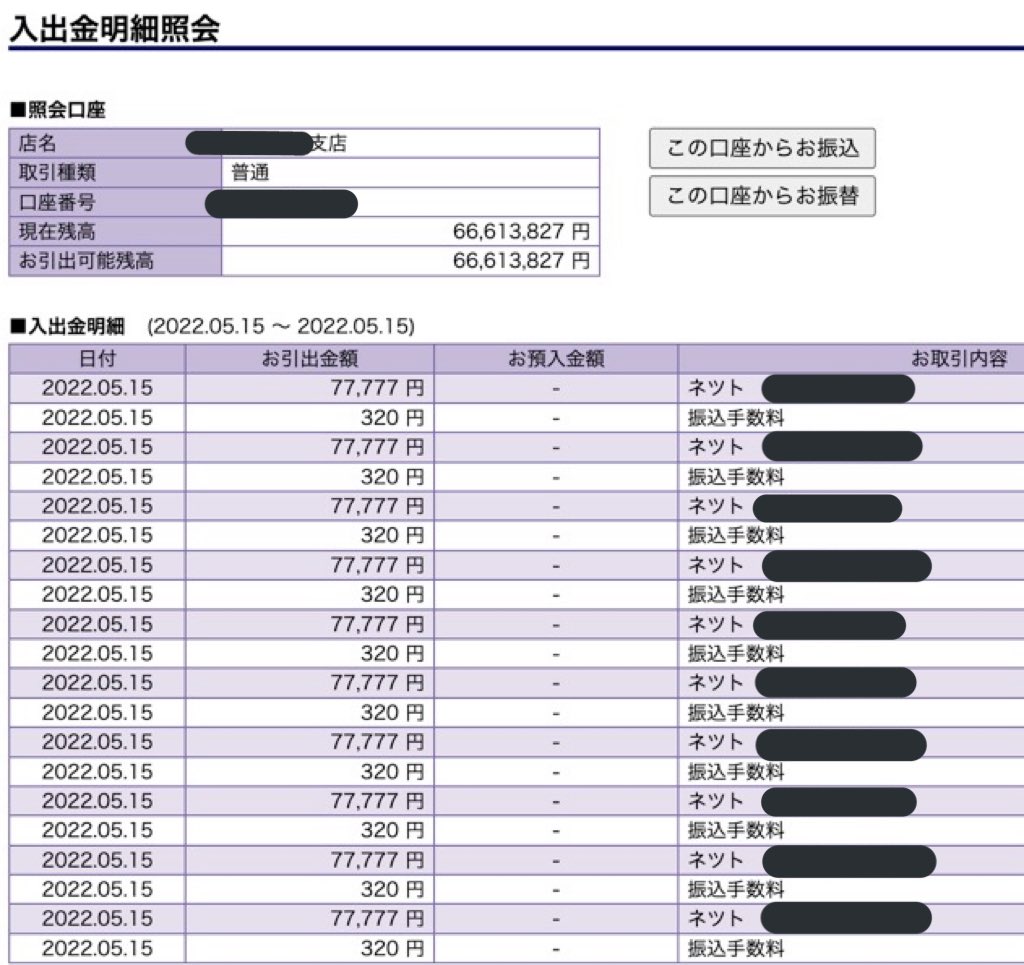Screen dimensions: 1024x965
Task: Select the 現在残高 amount 66,613,827 円
Action: click(521, 231)
